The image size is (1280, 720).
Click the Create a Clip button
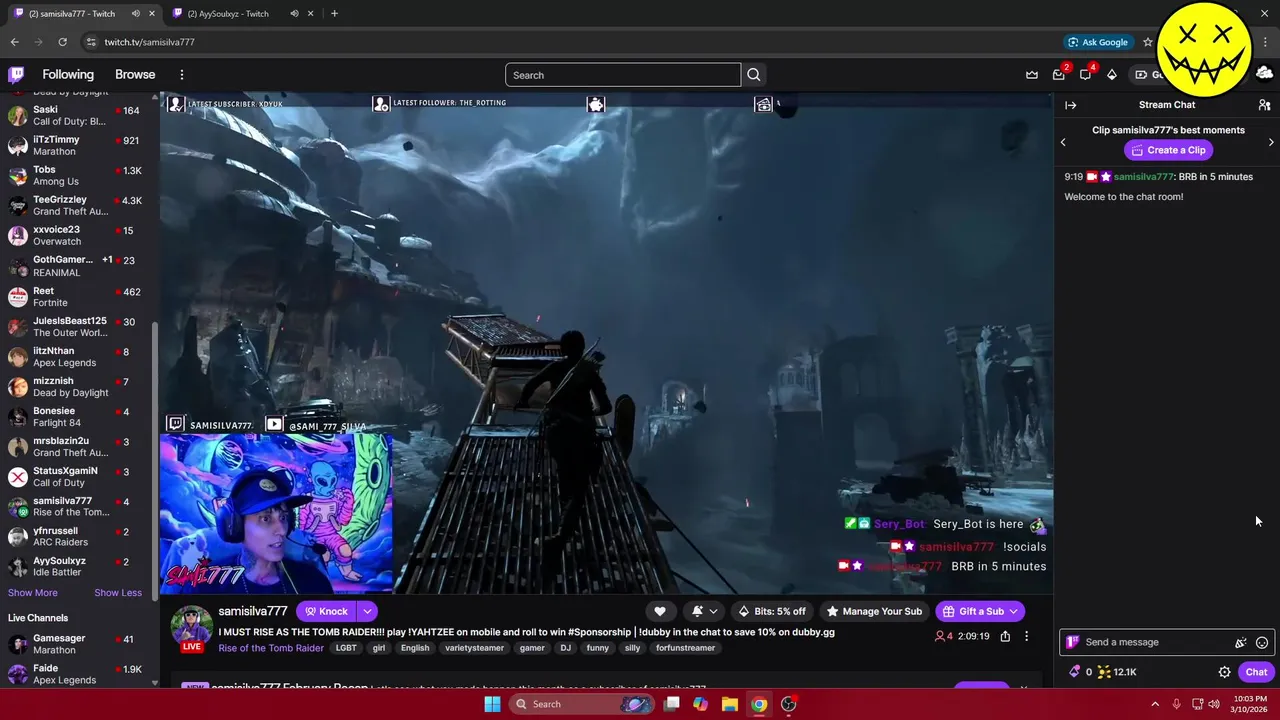[1168, 150]
